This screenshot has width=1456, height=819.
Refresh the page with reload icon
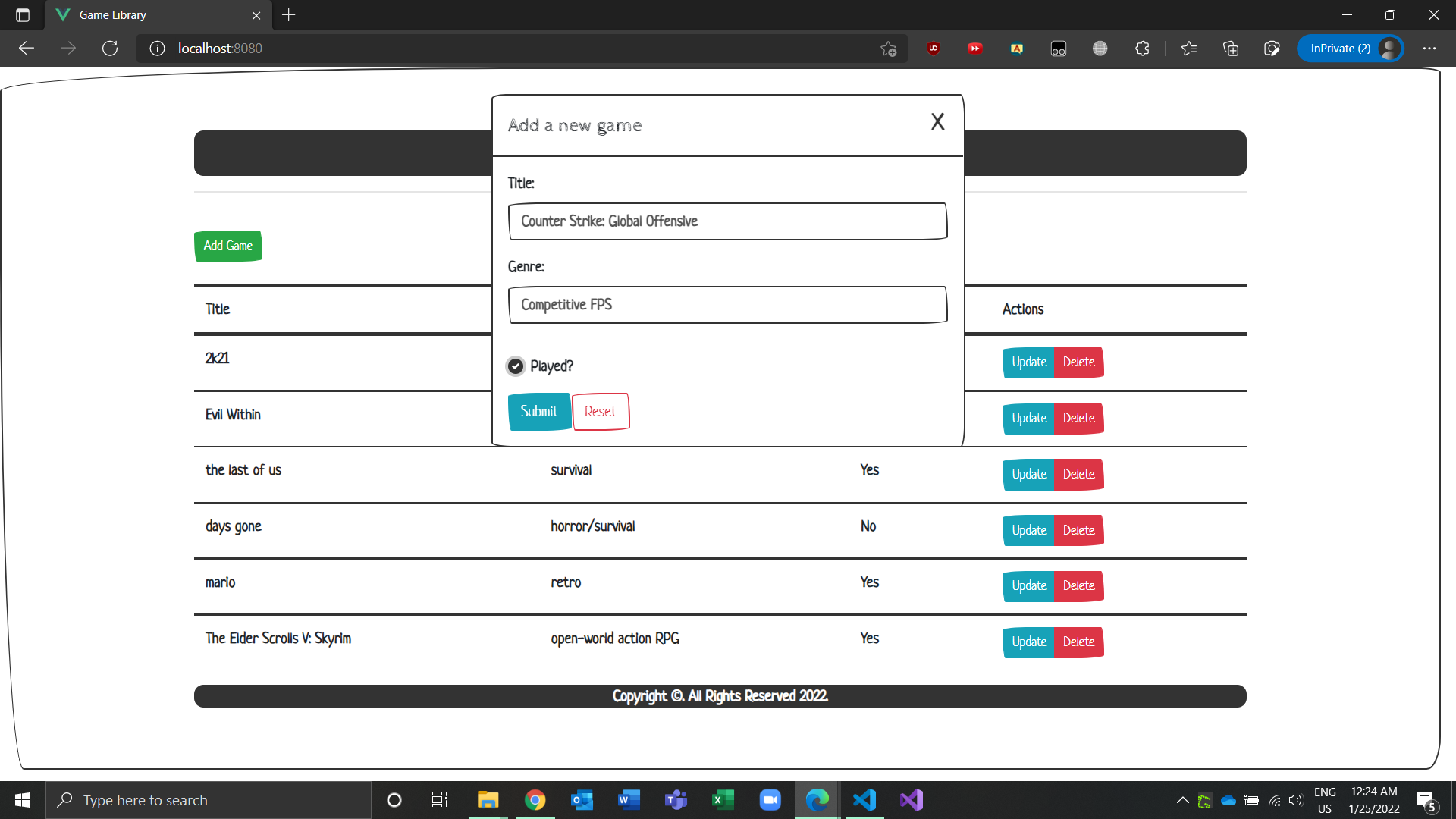(110, 49)
